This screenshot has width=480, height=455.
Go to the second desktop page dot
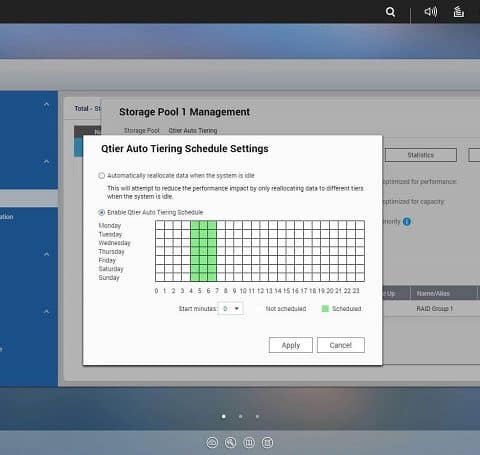241,416
